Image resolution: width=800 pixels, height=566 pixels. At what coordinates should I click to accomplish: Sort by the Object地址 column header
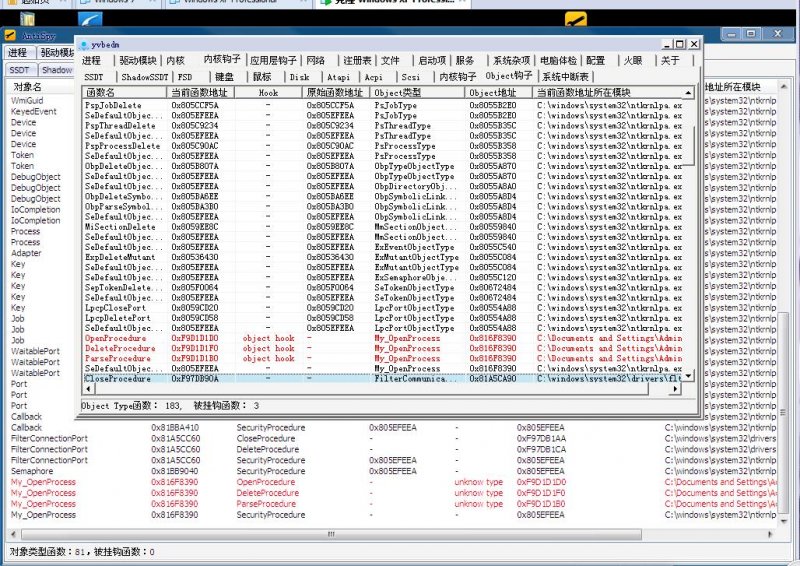click(498, 92)
